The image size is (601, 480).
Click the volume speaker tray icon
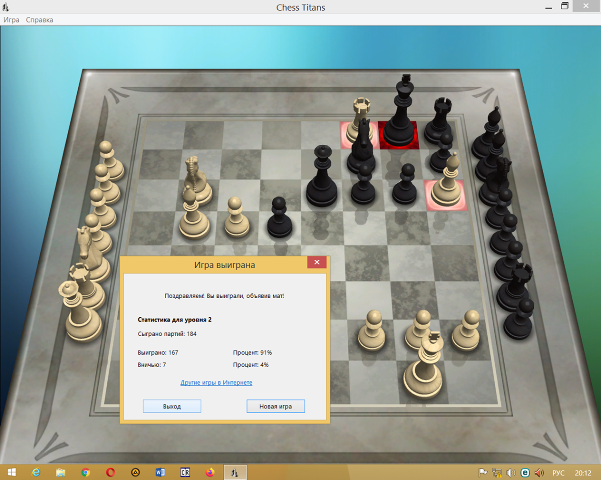click(x=540, y=471)
